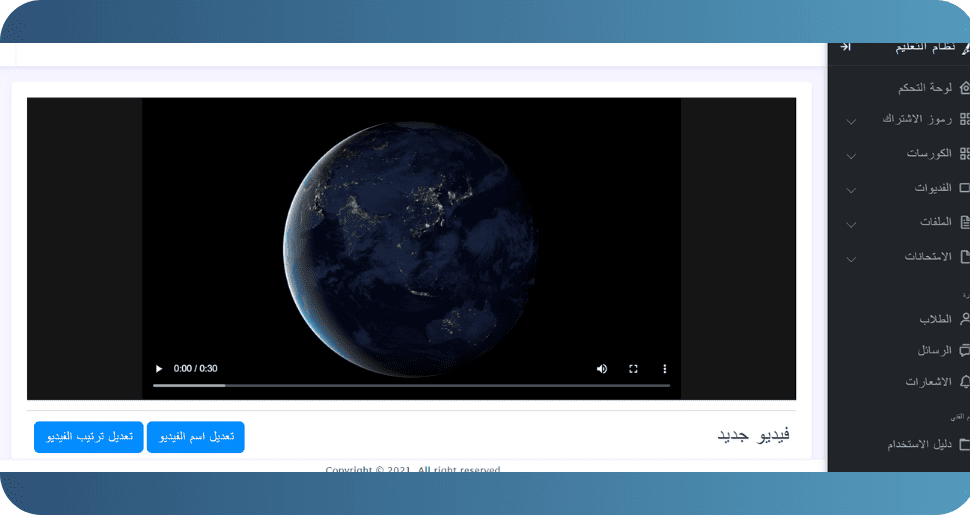Expand the الكورسات submenu chevron

tap(851, 156)
